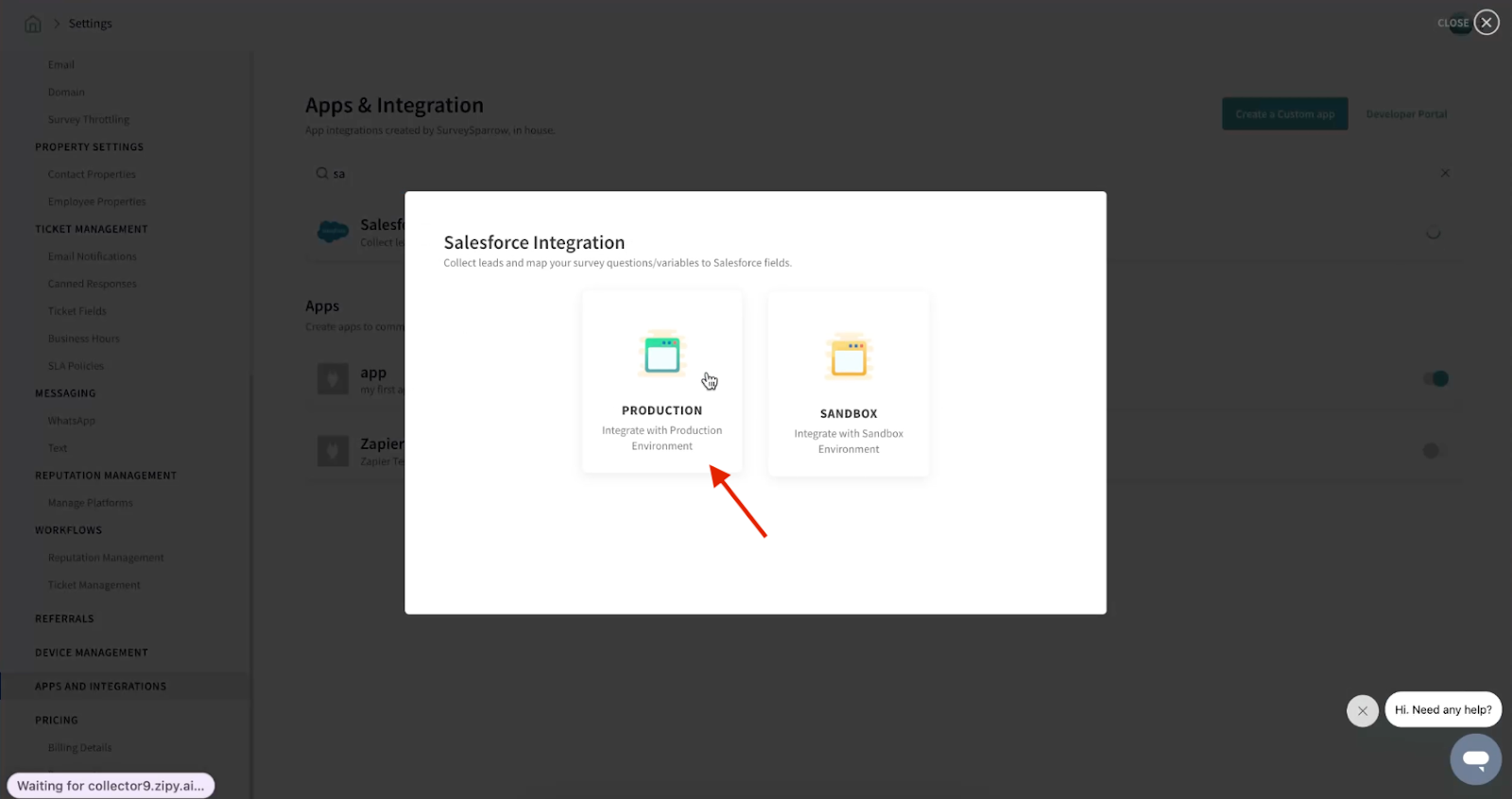Image resolution: width=1512 pixels, height=799 pixels.
Task: Go to Billing Details page
Action: [80, 748]
